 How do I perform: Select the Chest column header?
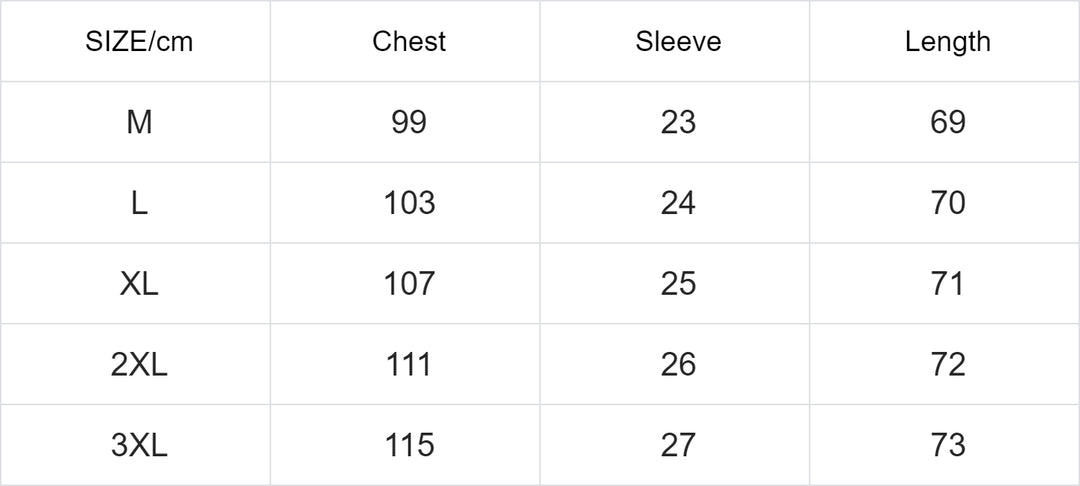pos(409,42)
